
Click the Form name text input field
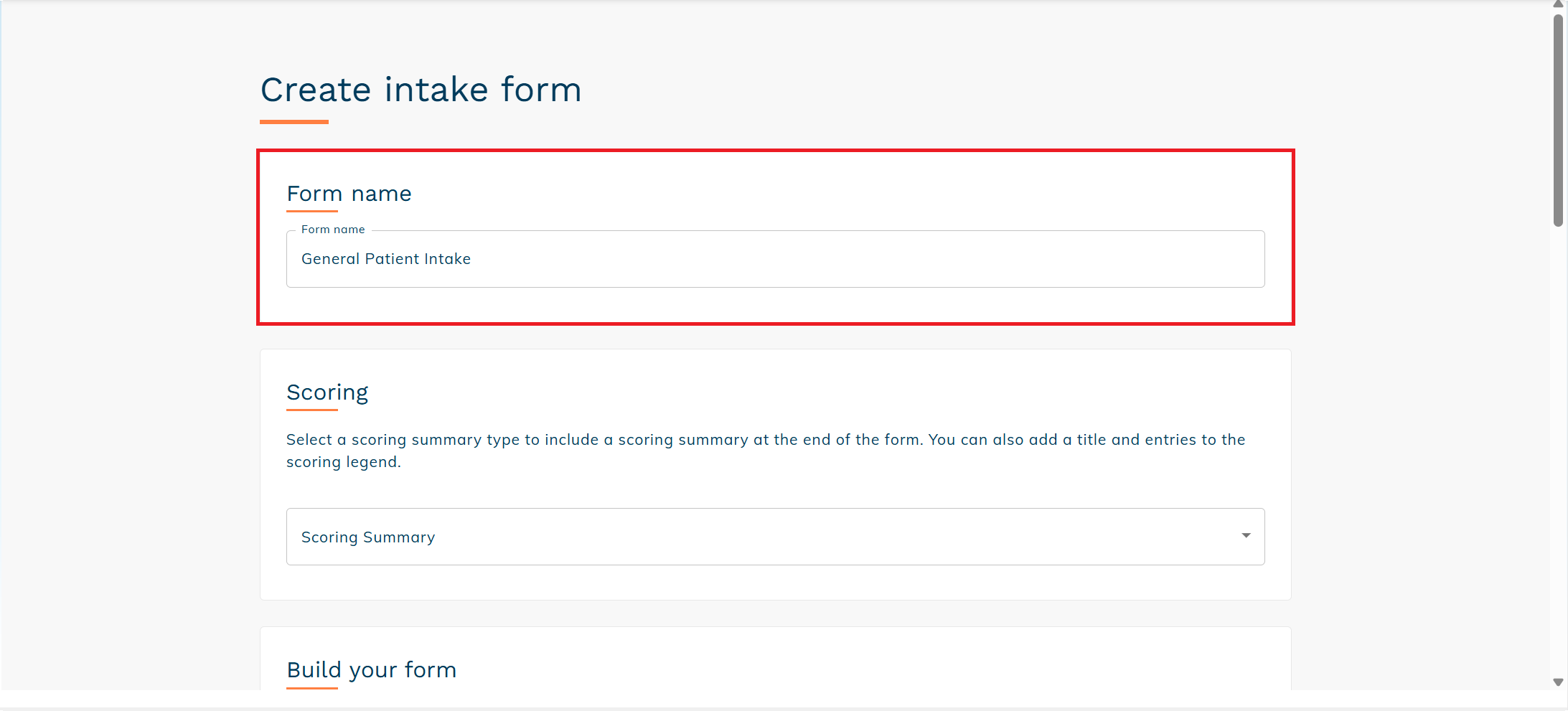point(775,259)
